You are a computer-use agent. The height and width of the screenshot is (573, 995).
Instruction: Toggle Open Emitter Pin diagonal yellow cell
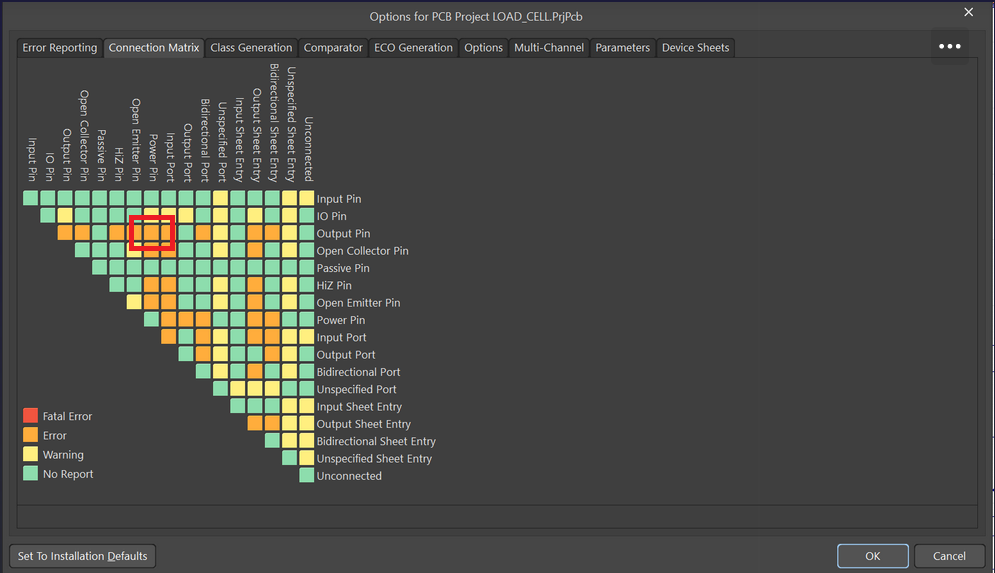(134, 302)
